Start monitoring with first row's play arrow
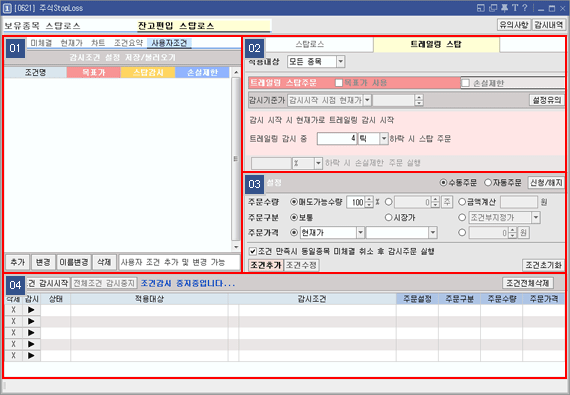This screenshot has height=395, width=570. click(x=31, y=310)
